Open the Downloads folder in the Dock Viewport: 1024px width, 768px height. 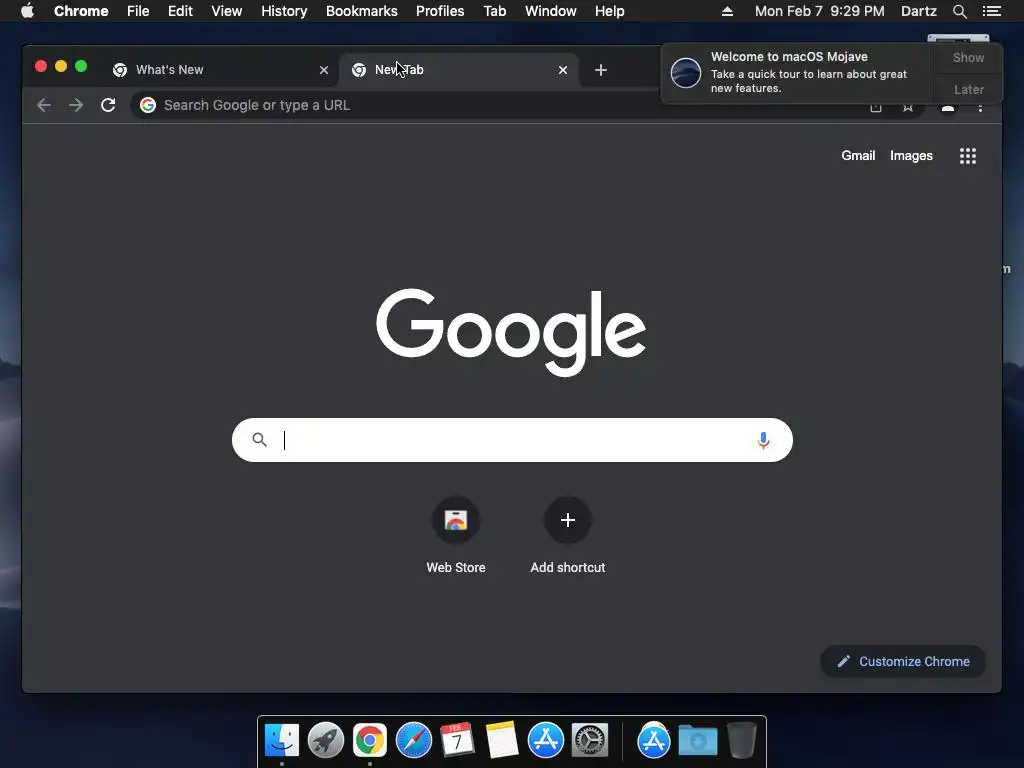[x=697, y=740]
